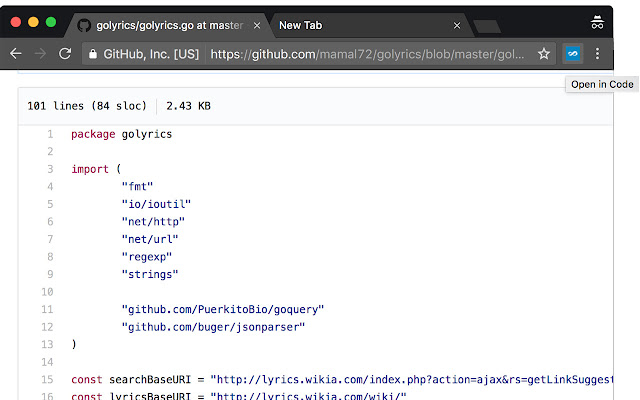Viewport: 640px width, 400px height.
Task: Click the "import" keyword on line 3
Action: 90,169
